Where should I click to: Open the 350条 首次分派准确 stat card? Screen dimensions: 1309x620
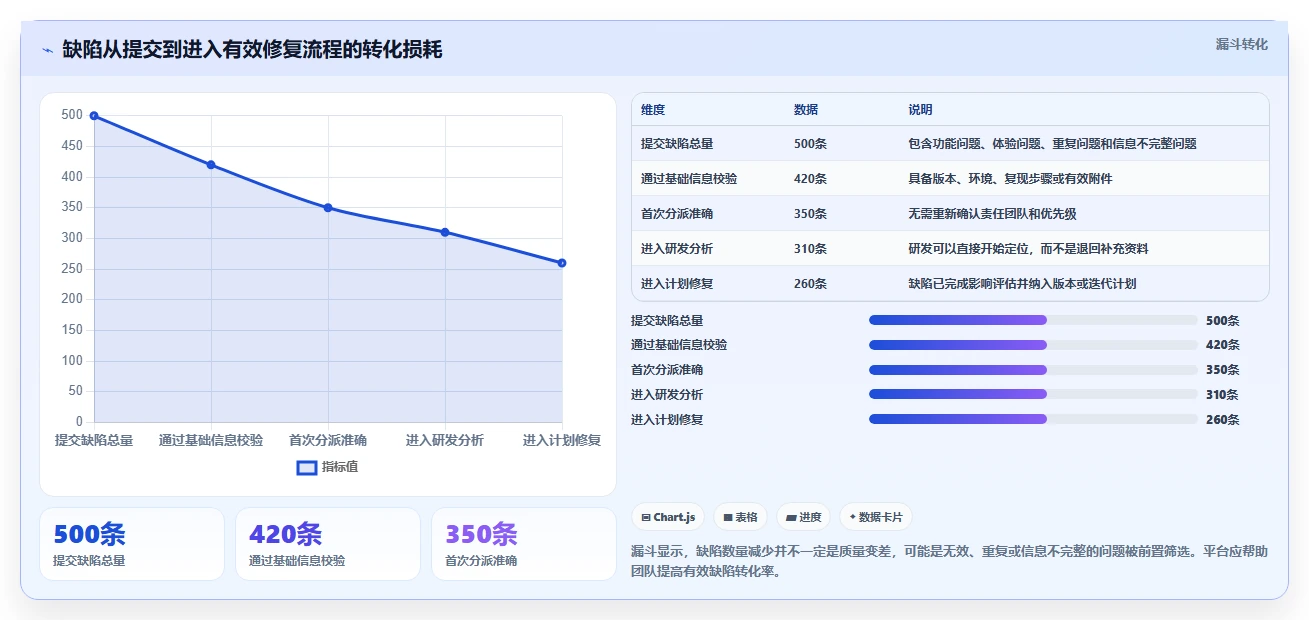(524, 544)
